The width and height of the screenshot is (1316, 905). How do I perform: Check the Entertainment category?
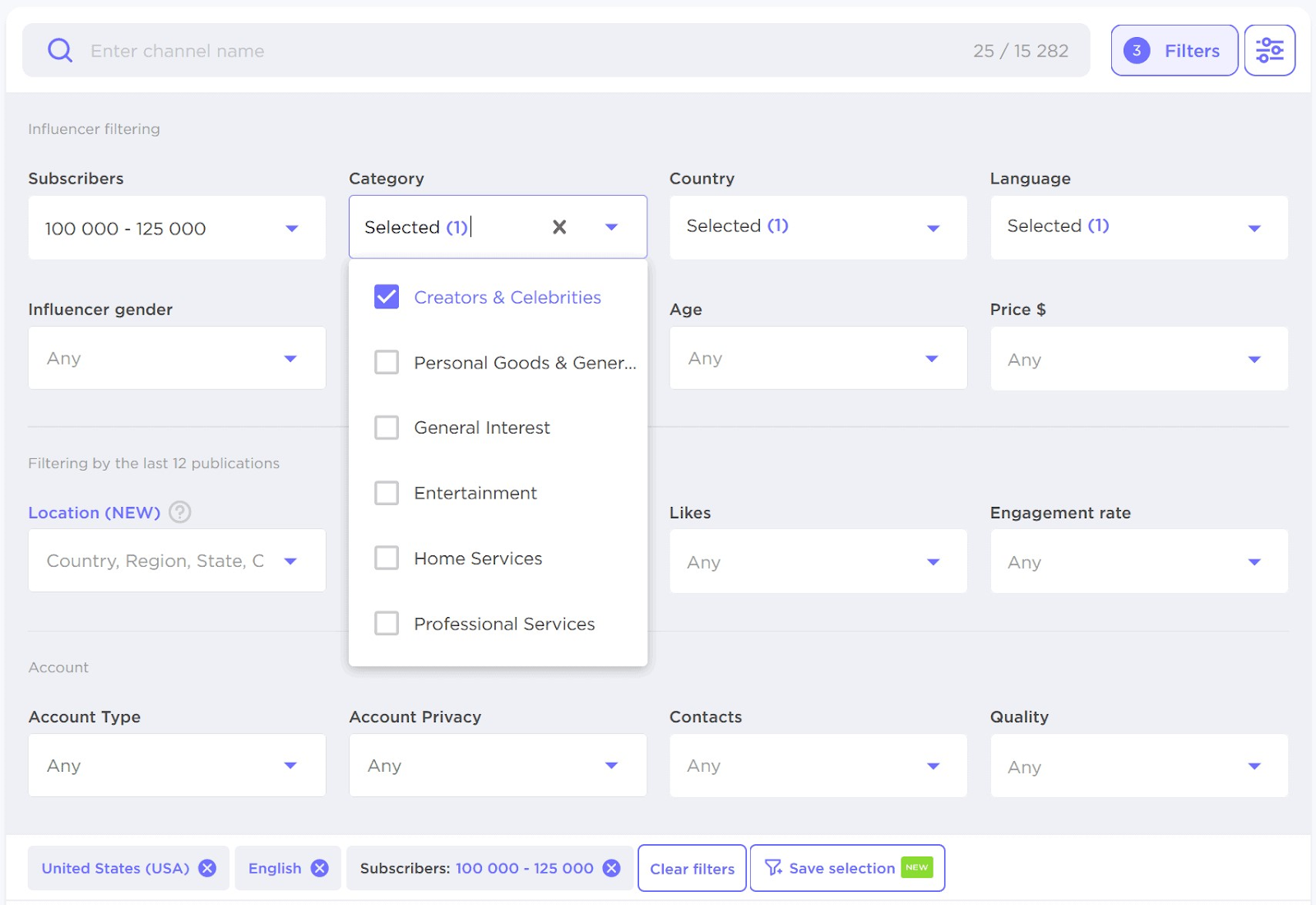387,493
